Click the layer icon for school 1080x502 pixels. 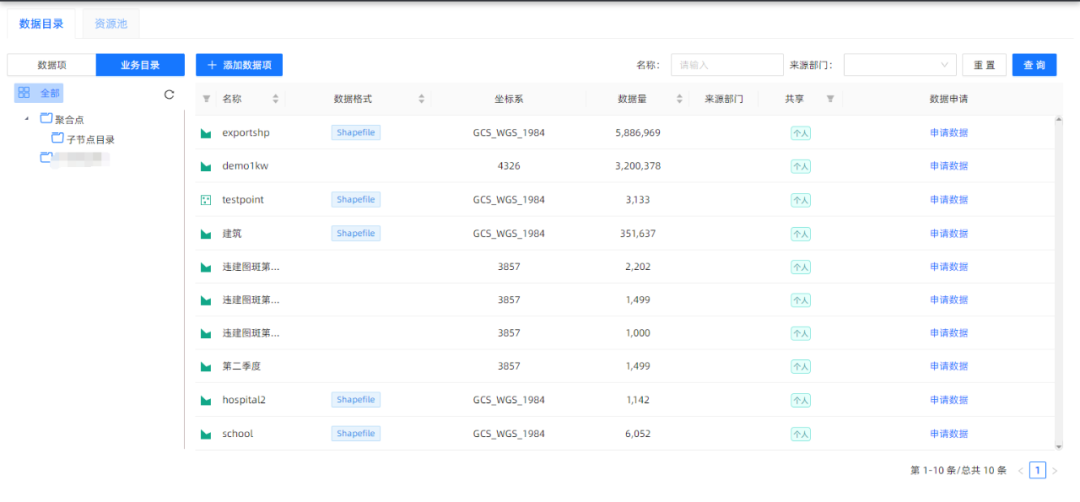click(205, 435)
